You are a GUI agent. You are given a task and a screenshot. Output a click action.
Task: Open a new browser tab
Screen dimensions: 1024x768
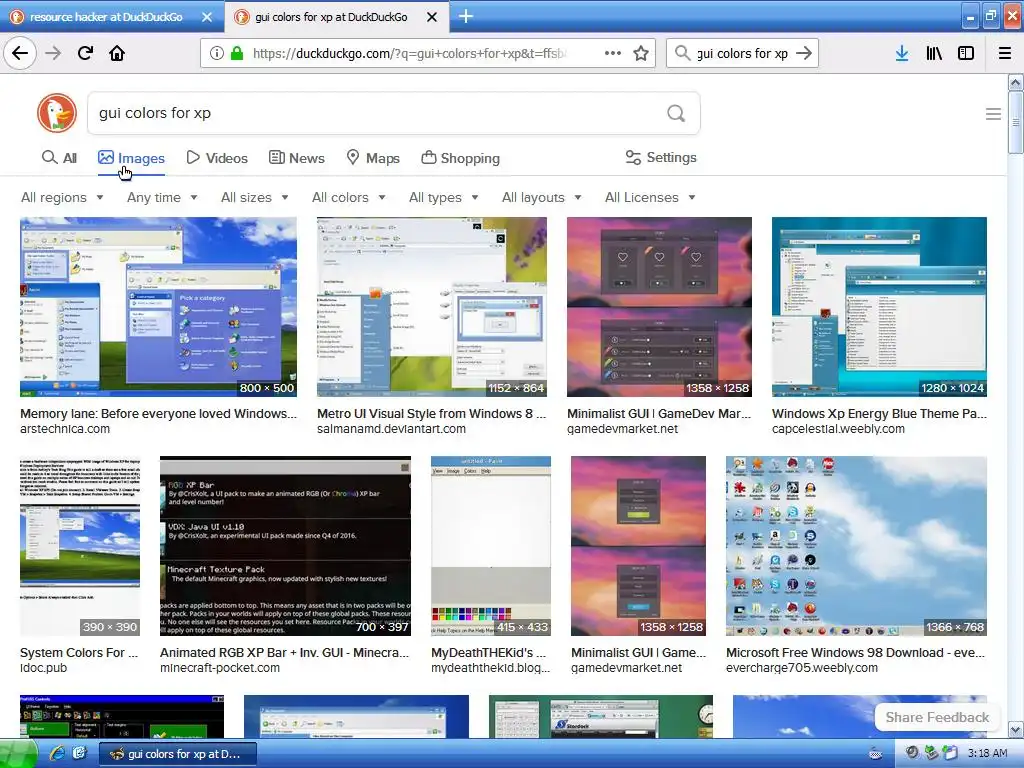pos(466,16)
